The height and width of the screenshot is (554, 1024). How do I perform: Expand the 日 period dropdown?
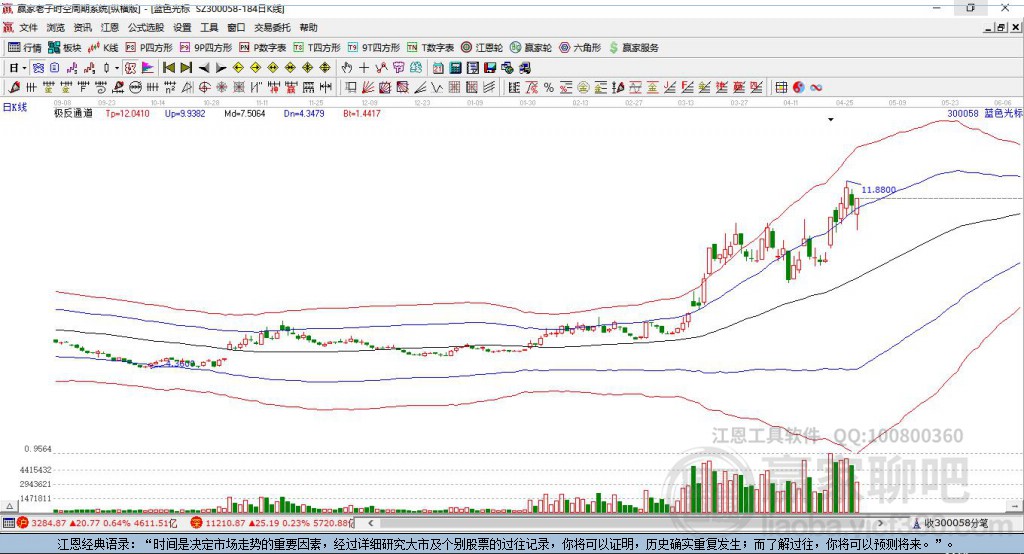coord(24,68)
